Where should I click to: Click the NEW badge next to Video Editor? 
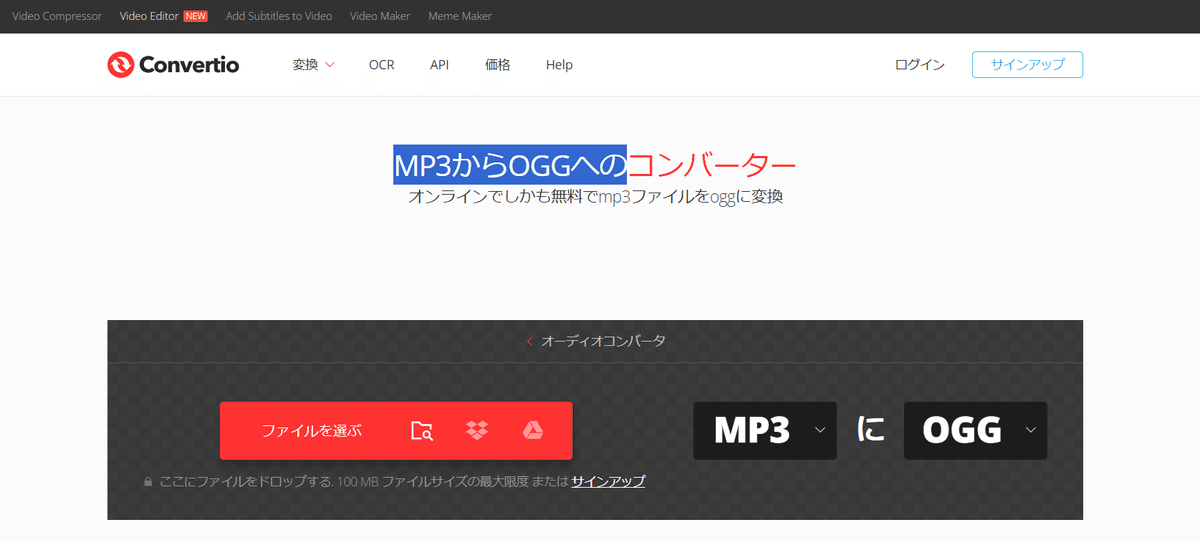tap(195, 16)
